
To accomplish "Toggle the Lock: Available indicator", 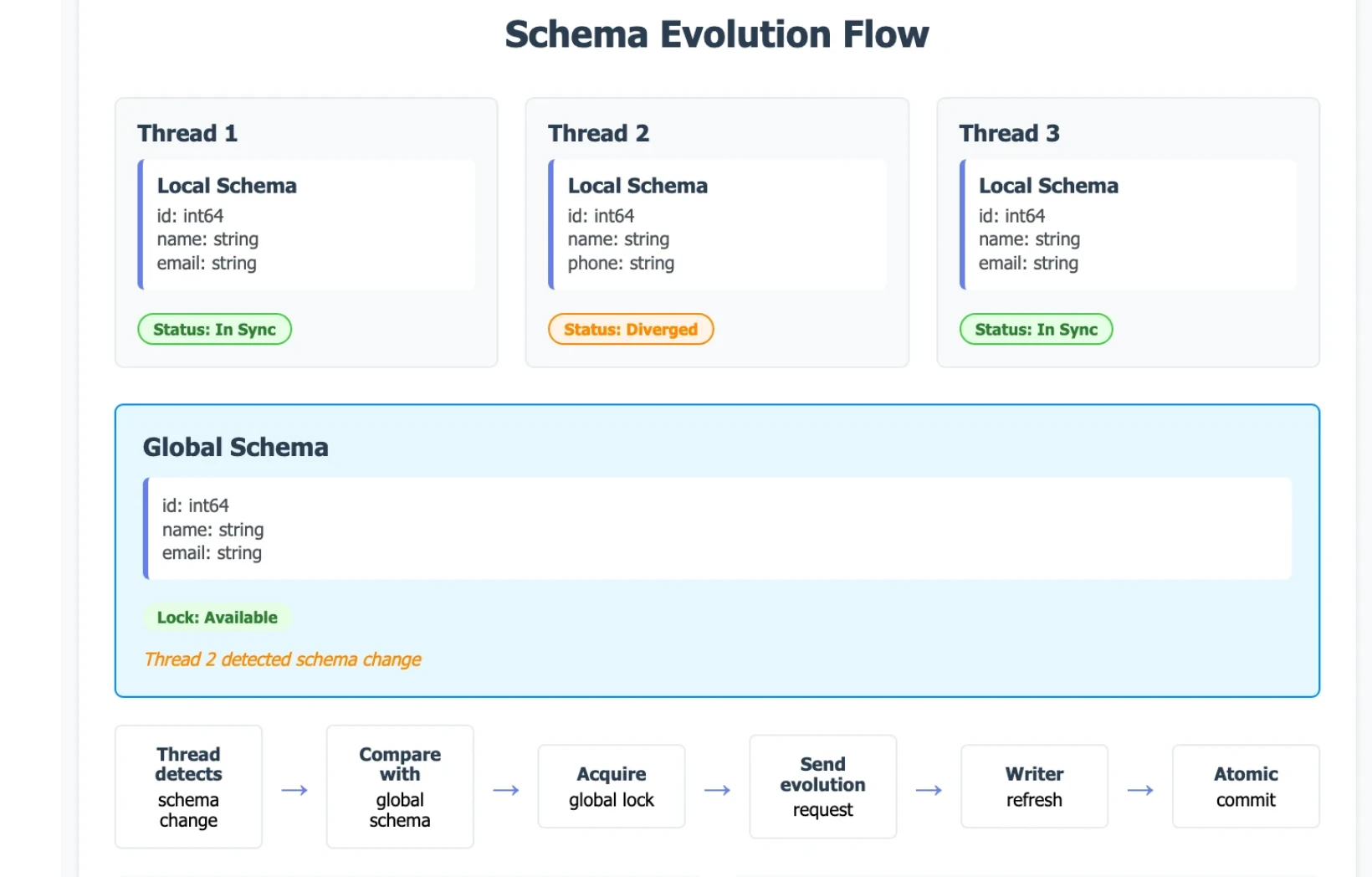I will pyautogui.click(x=218, y=617).
